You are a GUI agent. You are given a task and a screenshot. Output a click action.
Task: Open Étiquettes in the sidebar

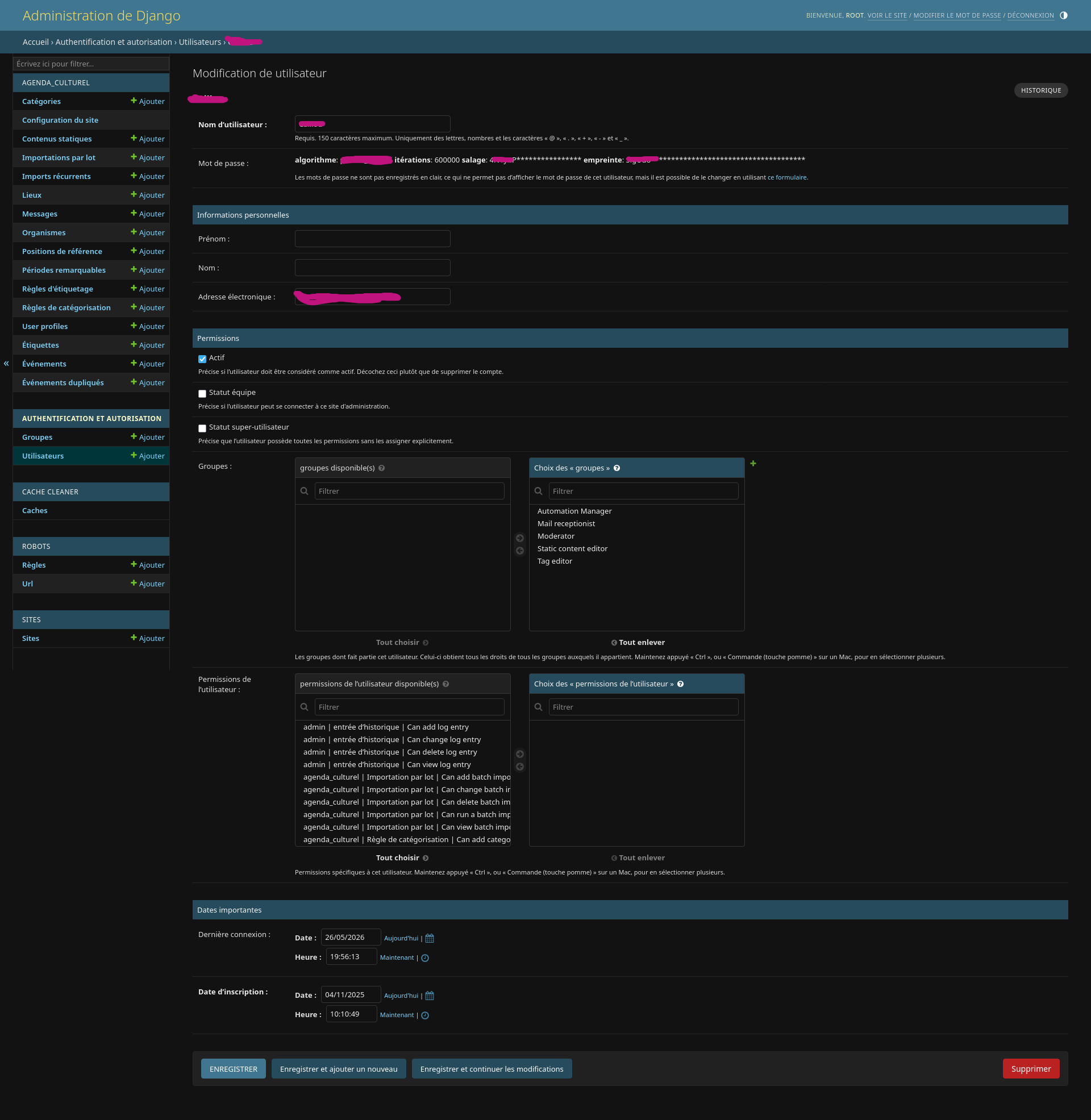click(41, 345)
